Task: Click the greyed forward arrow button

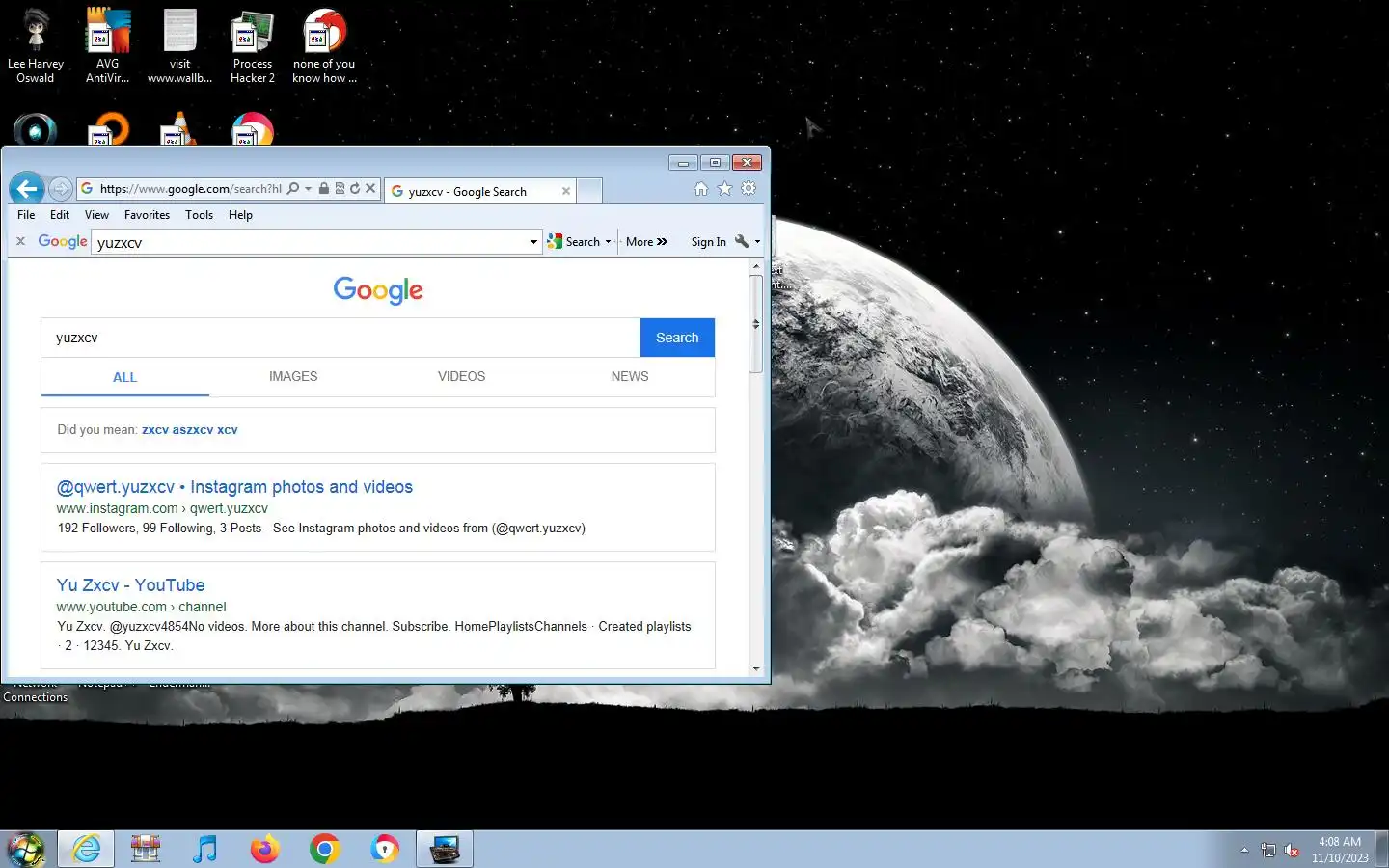Action: [x=60, y=189]
